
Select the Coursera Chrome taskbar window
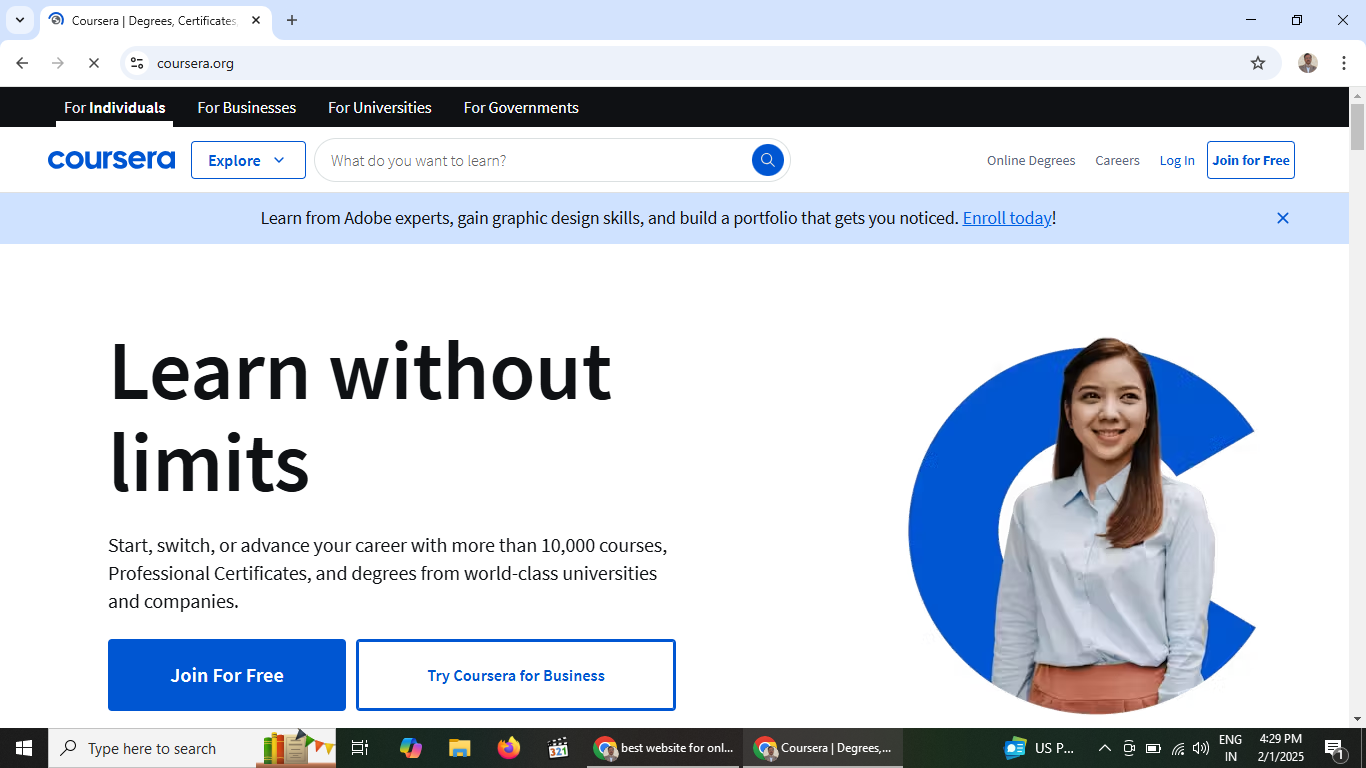(x=823, y=748)
